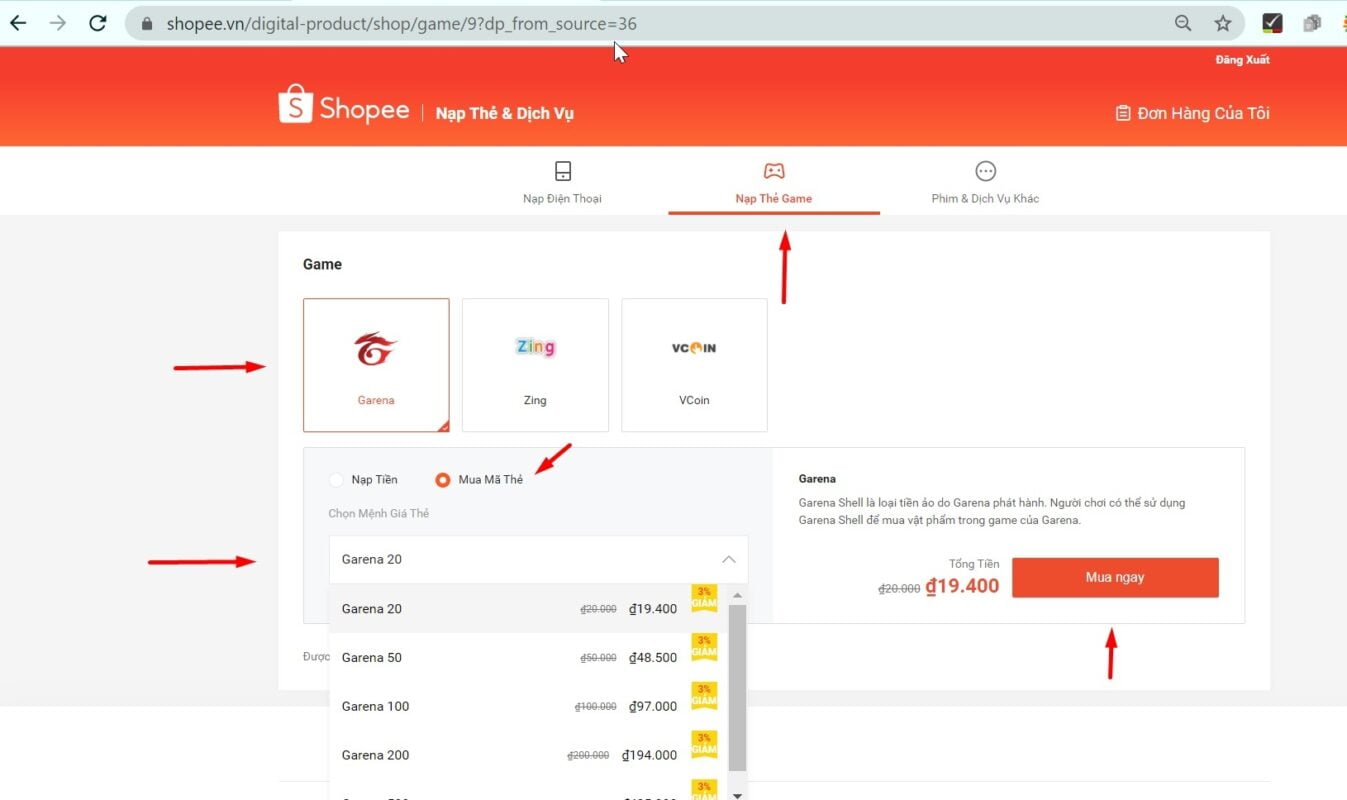Click the address bar padlock icon
1347x800 pixels.
(147, 24)
